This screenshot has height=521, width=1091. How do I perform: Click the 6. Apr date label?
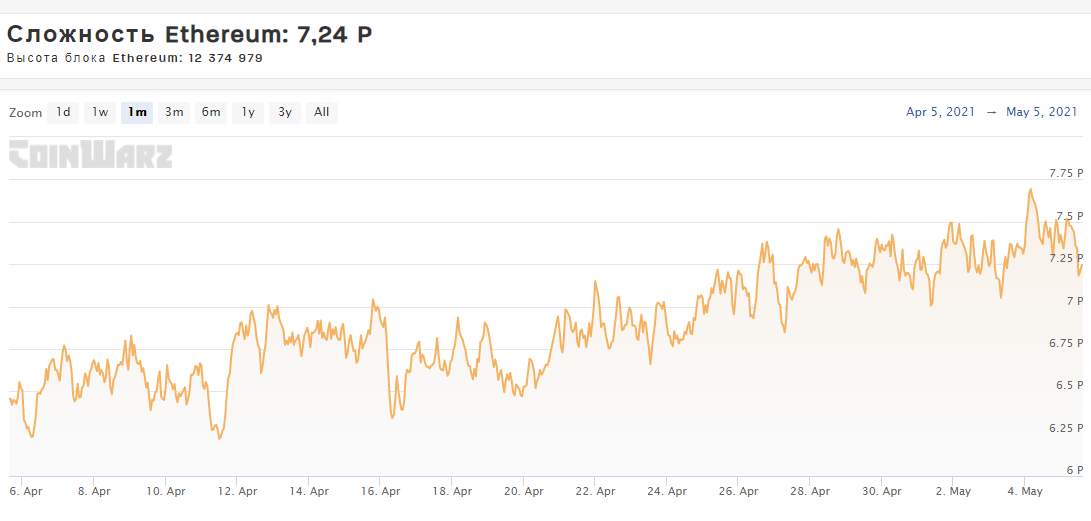(x=24, y=491)
